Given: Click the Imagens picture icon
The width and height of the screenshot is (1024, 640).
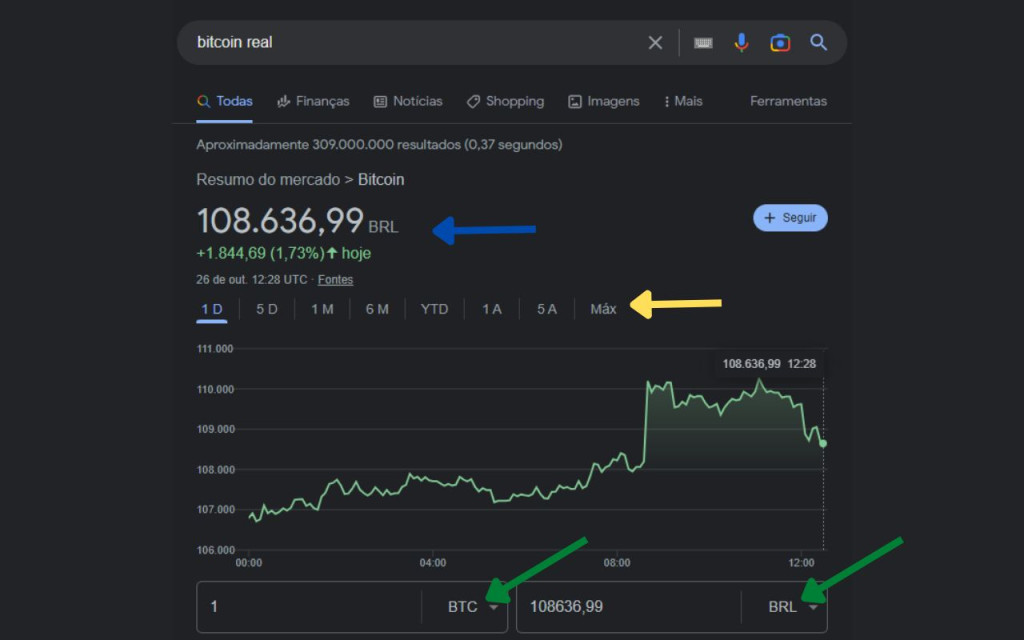Looking at the screenshot, I should coord(574,101).
